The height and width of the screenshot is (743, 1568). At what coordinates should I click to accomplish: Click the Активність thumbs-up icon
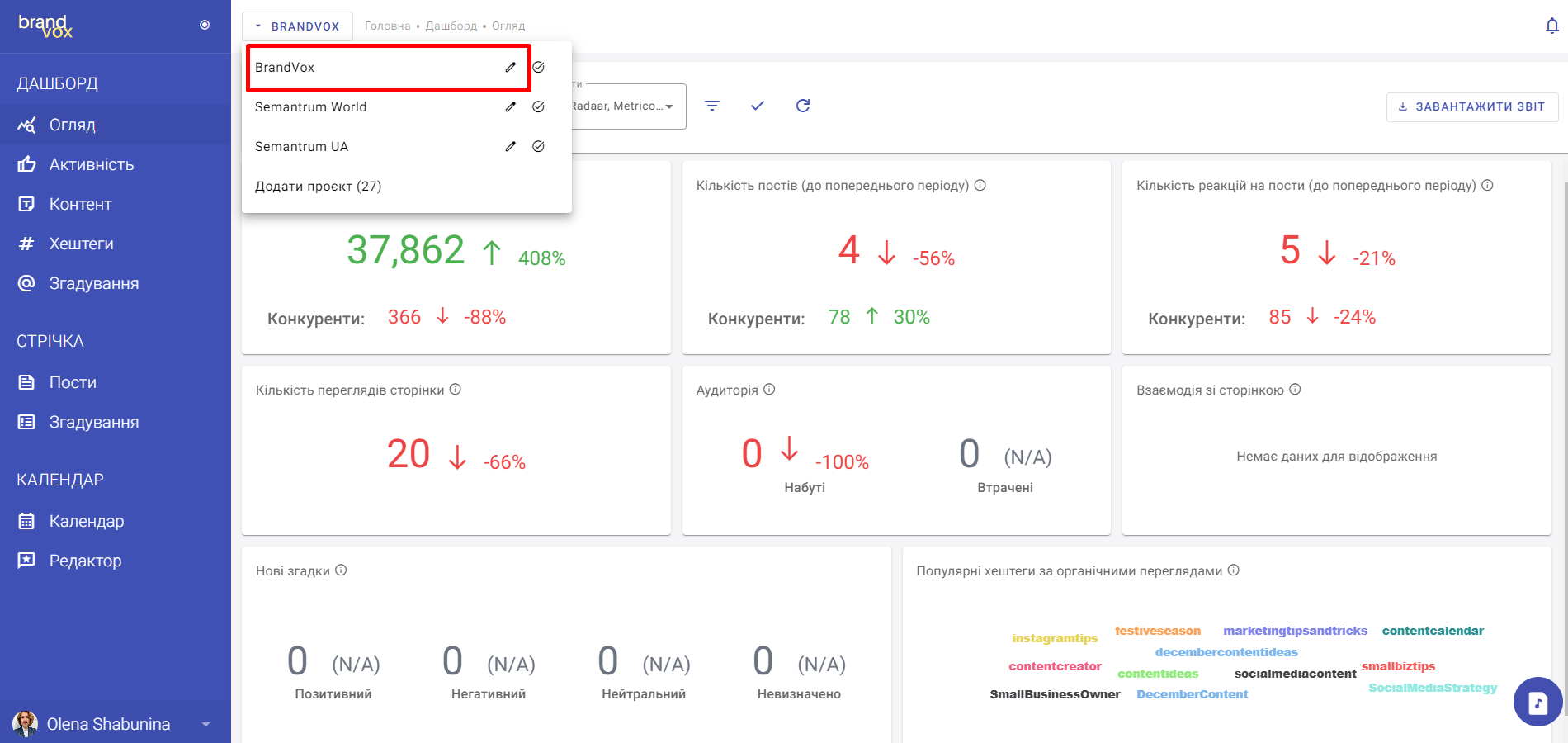[x=26, y=164]
